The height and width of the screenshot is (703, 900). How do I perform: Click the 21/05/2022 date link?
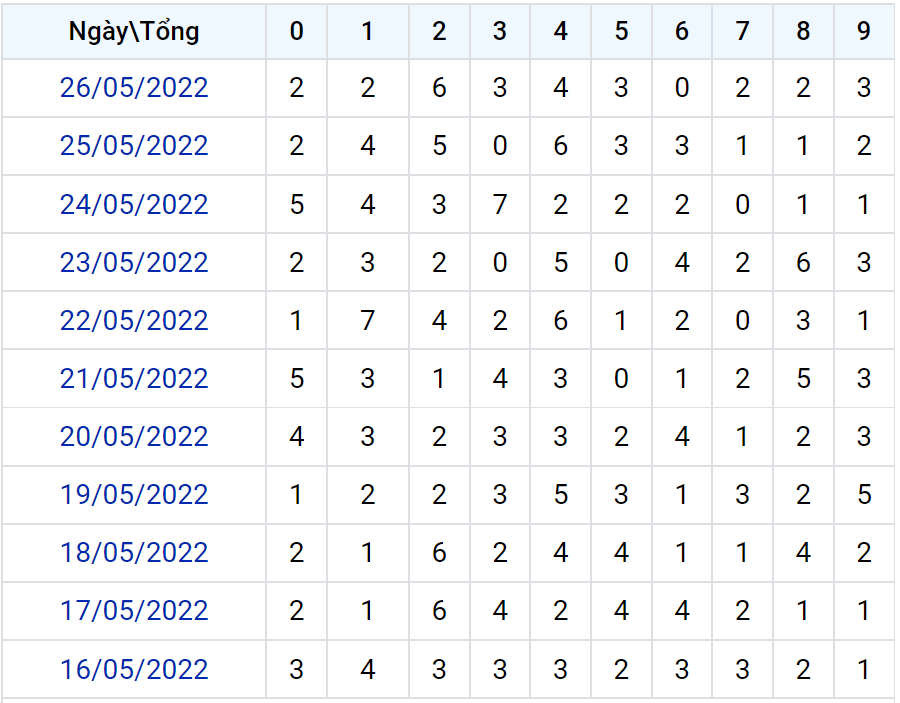tap(134, 379)
